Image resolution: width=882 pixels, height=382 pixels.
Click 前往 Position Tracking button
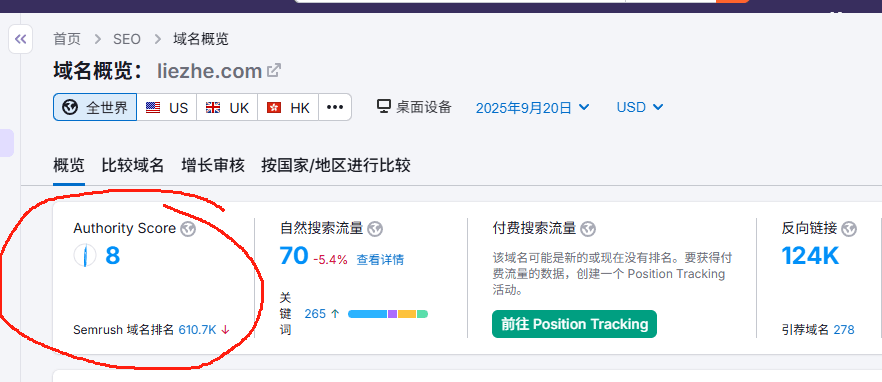tap(574, 324)
